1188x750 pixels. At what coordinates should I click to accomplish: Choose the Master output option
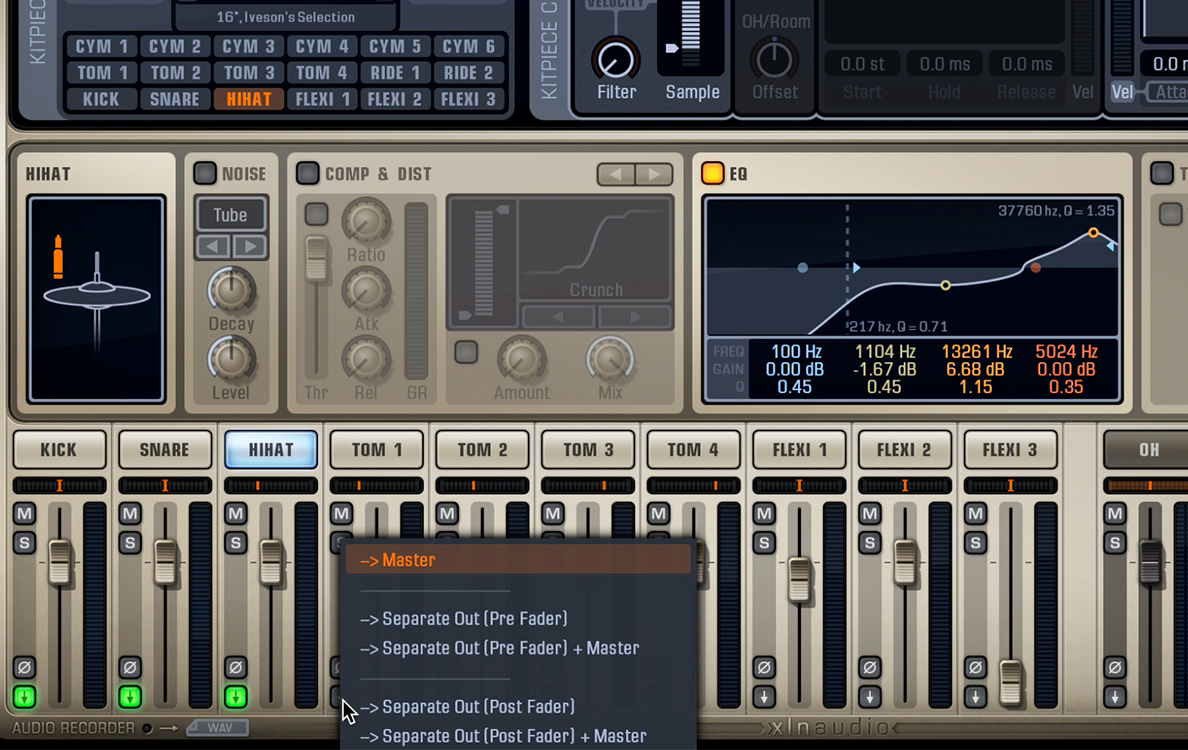coord(519,561)
